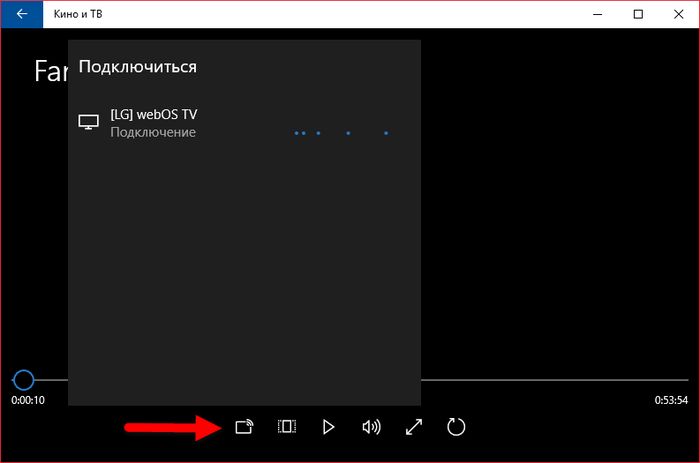The height and width of the screenshot is (463, 700).
Task: Minimize the Кино и ТВ window
Action: tap(598, 15)
